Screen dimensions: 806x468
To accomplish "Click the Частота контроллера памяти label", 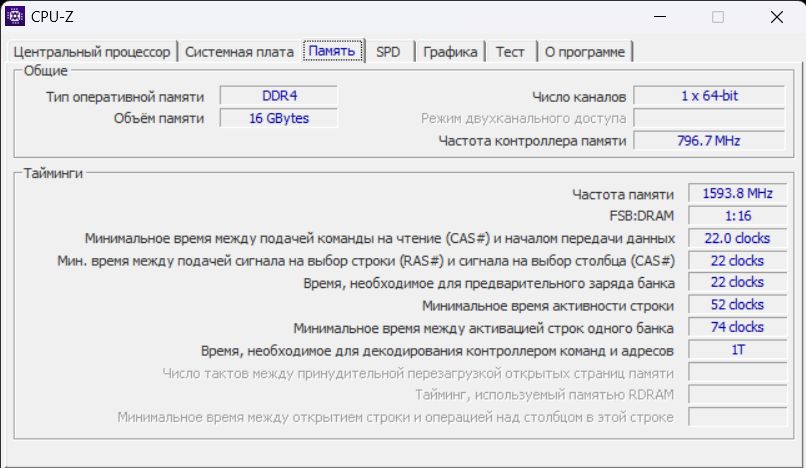I will tap(532, 141).
